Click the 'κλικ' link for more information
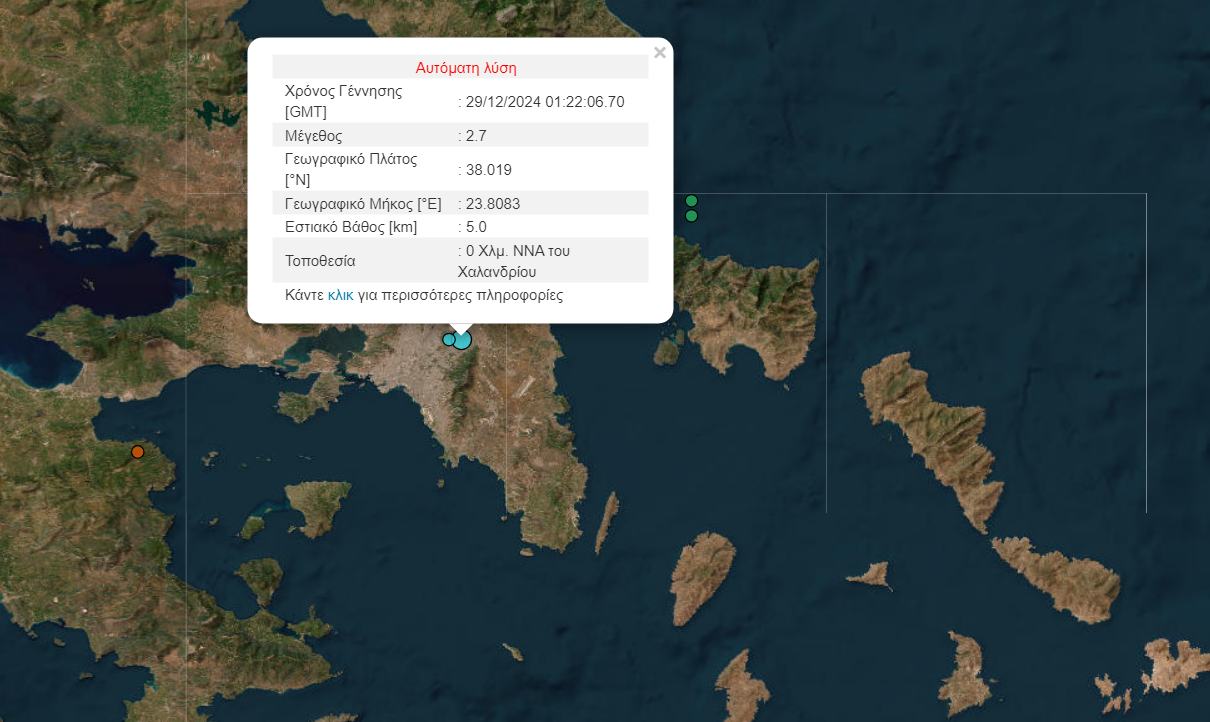The width and height of the screenshot is (1210, 722). pyautogui.click(x=340, y=295)
